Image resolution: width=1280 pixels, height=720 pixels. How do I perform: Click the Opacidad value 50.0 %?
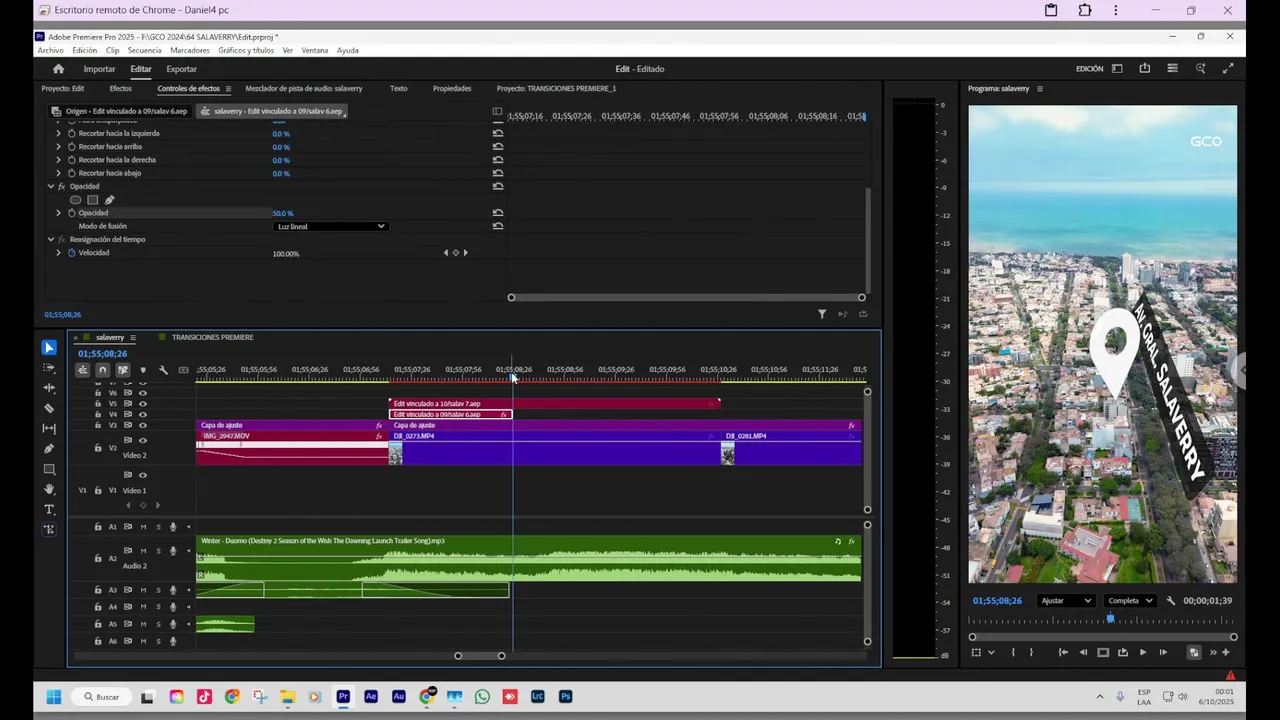pyautogui.click(x=283, y=213)
